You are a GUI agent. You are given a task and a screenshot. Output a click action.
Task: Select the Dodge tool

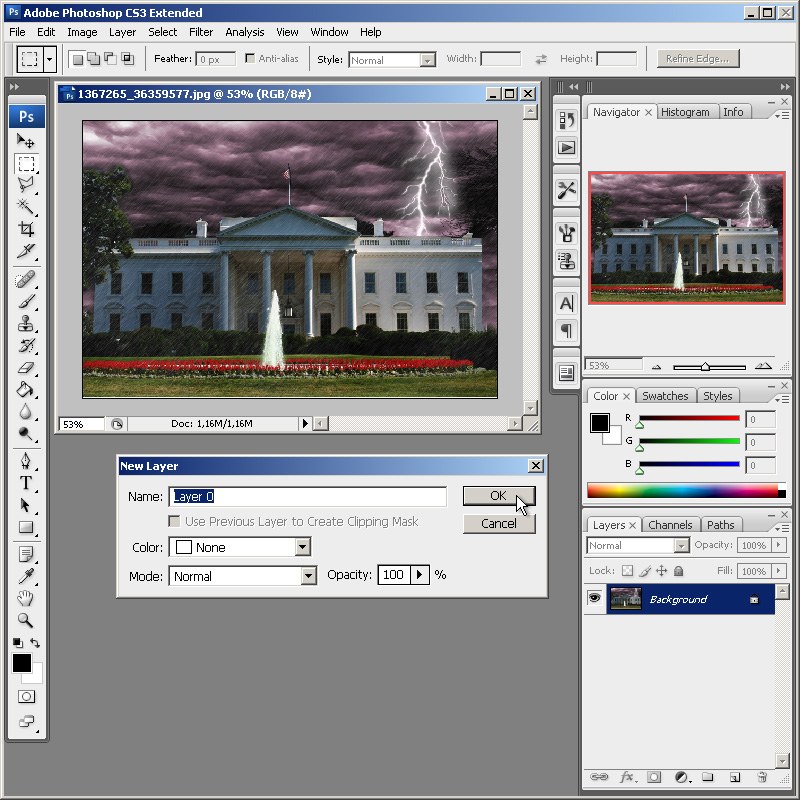click(x=26, y=433)
